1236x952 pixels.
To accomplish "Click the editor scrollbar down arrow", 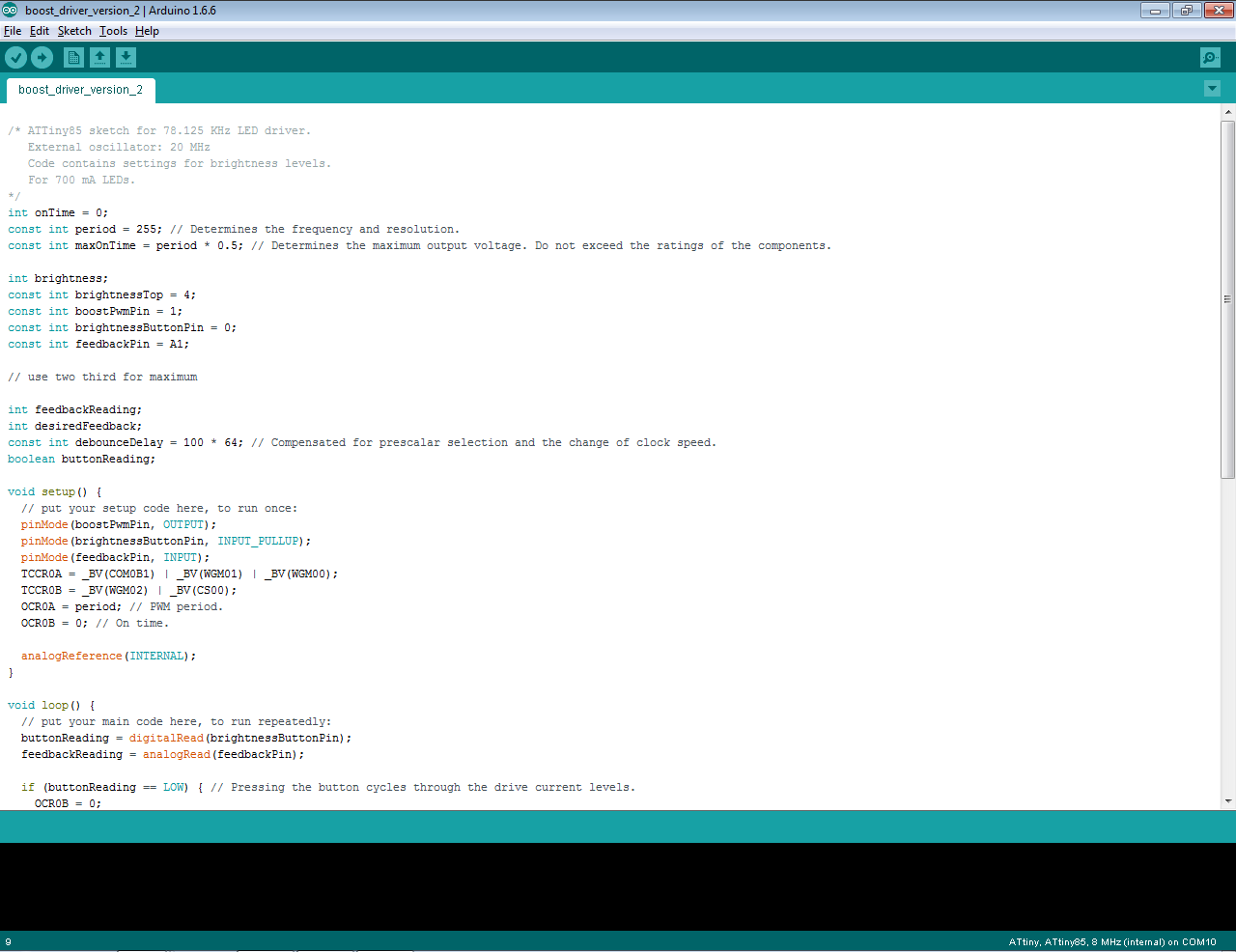I will pos(1228,800).
